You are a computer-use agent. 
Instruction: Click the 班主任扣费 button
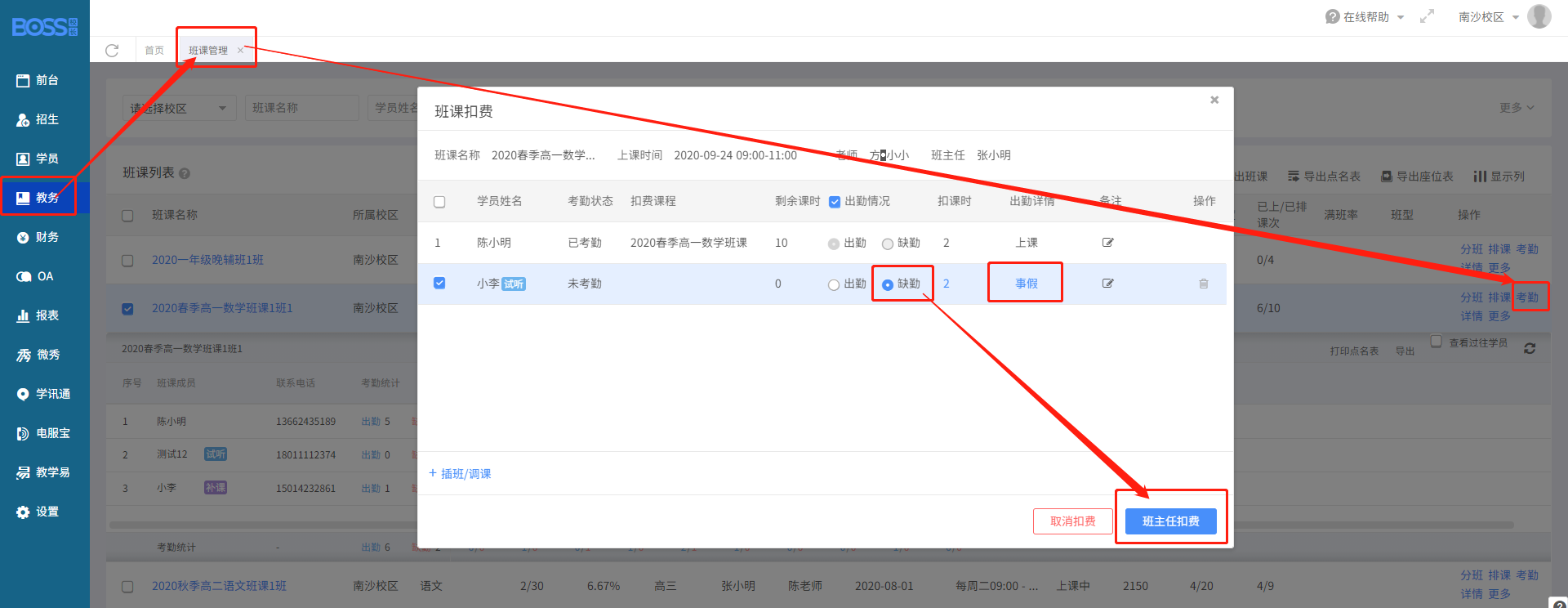[x=1171, y=521]
